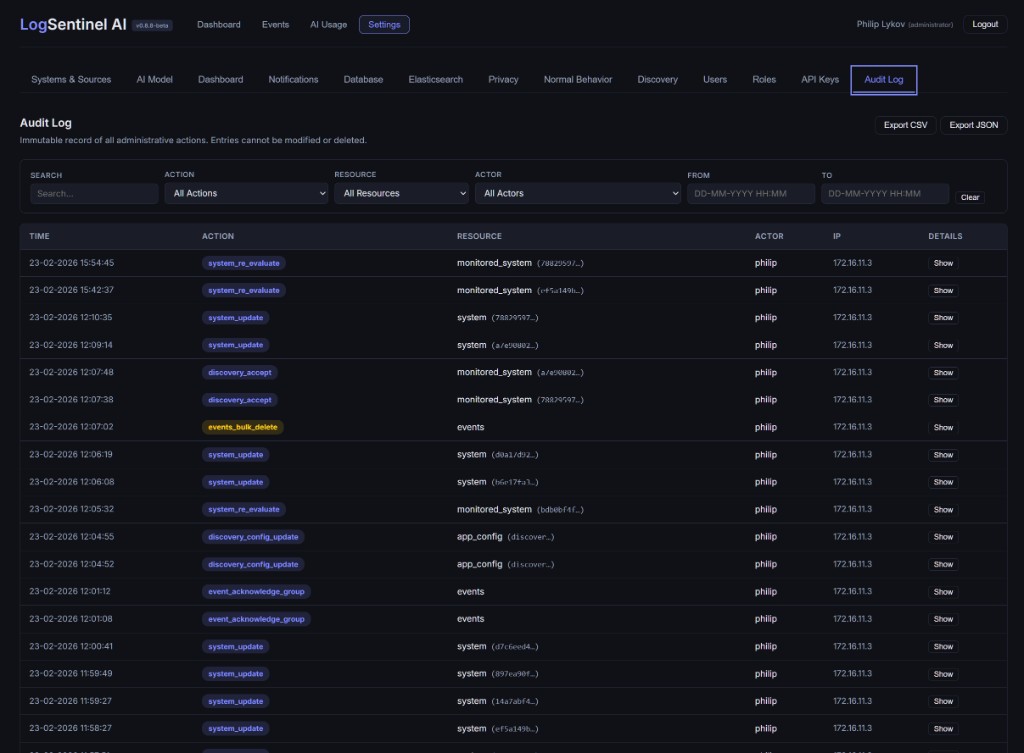Click the From date input field
The height and width of the screenshot is (753, 1024).
click(751, 194)
